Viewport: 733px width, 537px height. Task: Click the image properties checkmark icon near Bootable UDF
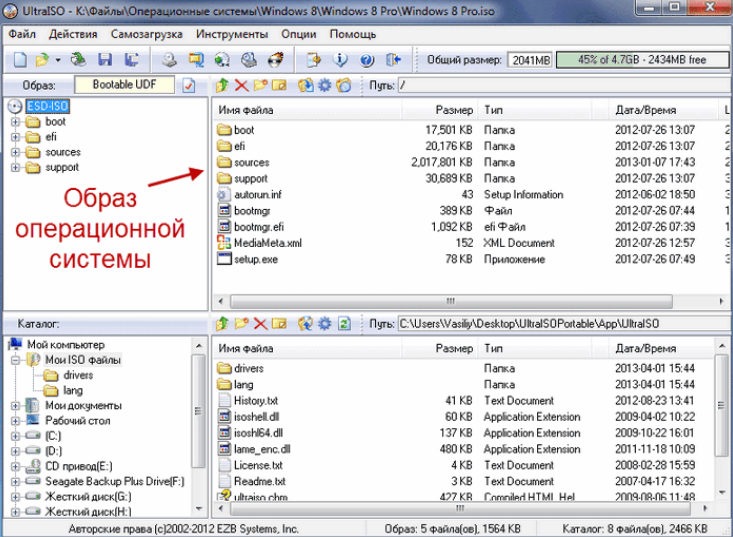189,86
